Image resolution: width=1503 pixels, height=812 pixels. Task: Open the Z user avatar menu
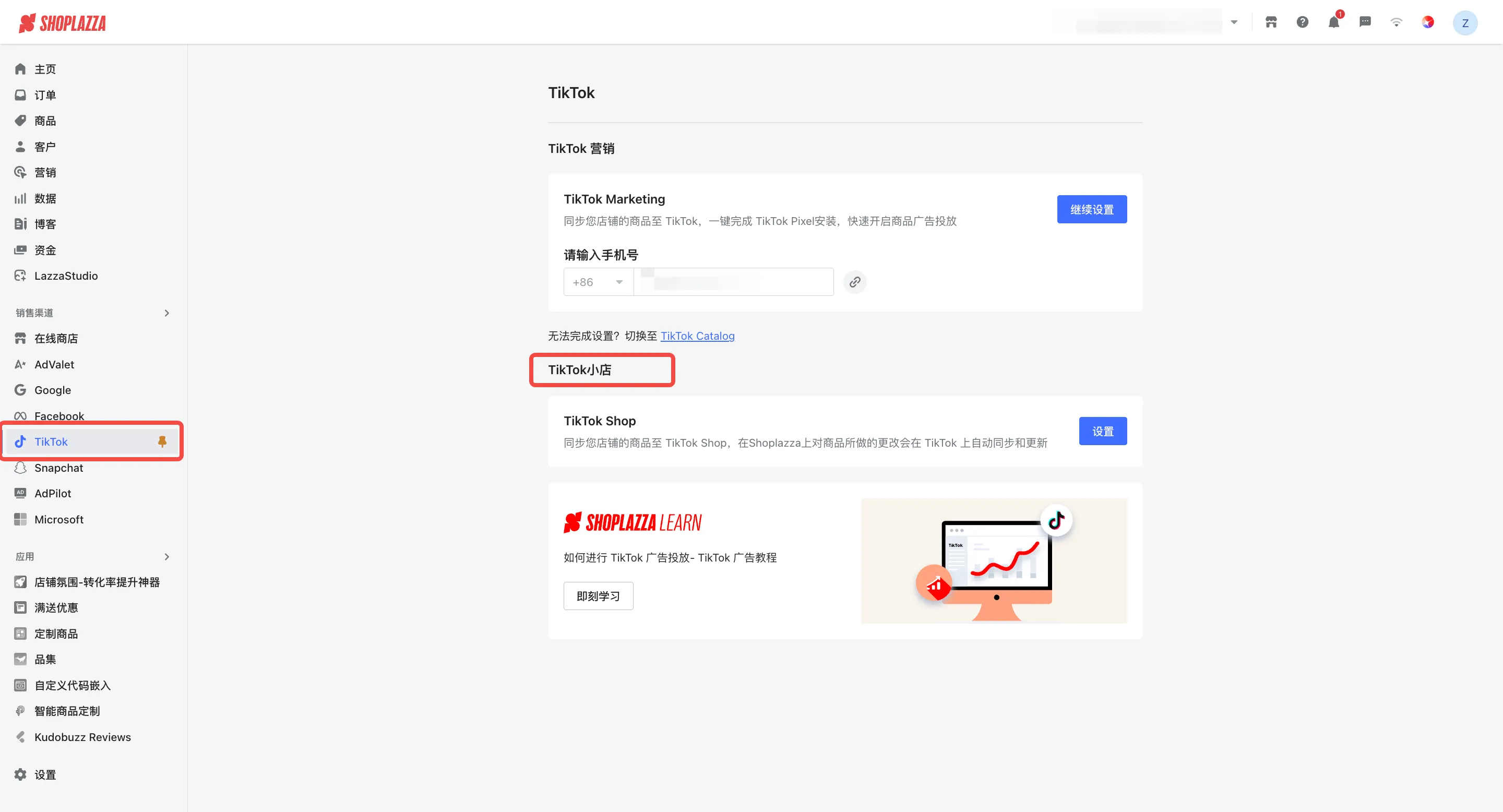pos(1464,23)
